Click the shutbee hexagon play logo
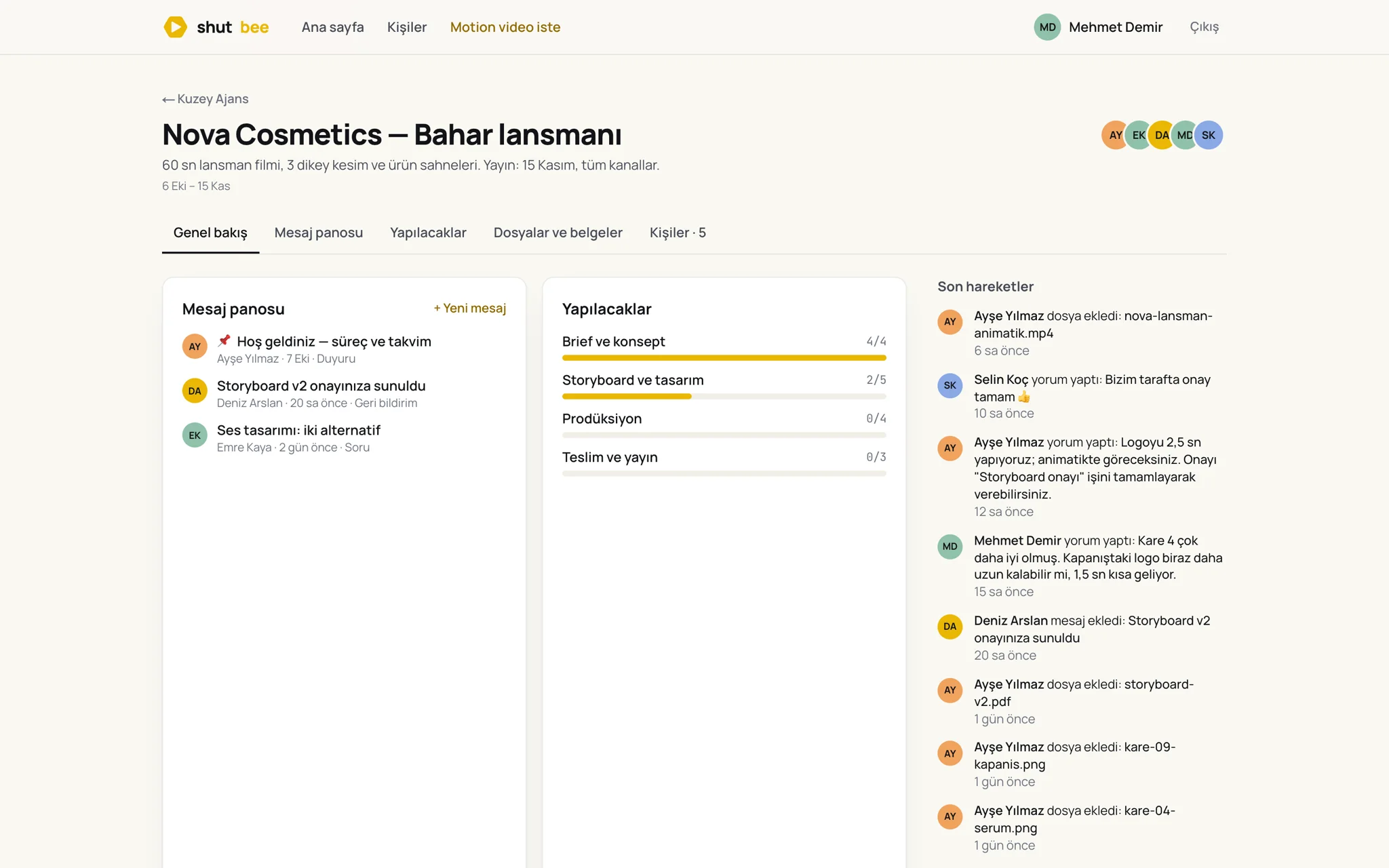The width and height of the screenshot is (1389, 868). (176, 27)
